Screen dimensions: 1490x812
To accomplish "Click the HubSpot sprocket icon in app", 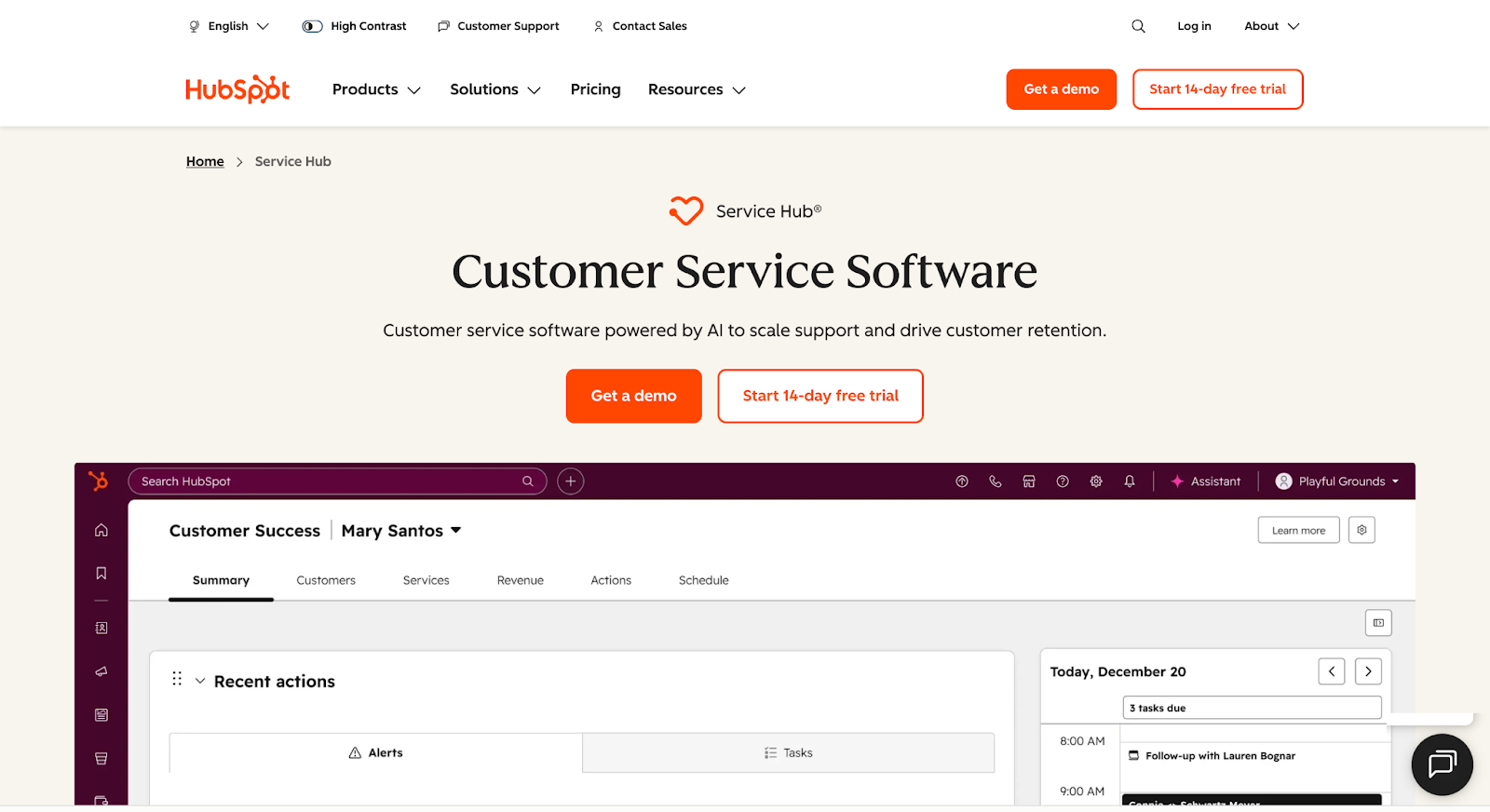I will (98, 480).
